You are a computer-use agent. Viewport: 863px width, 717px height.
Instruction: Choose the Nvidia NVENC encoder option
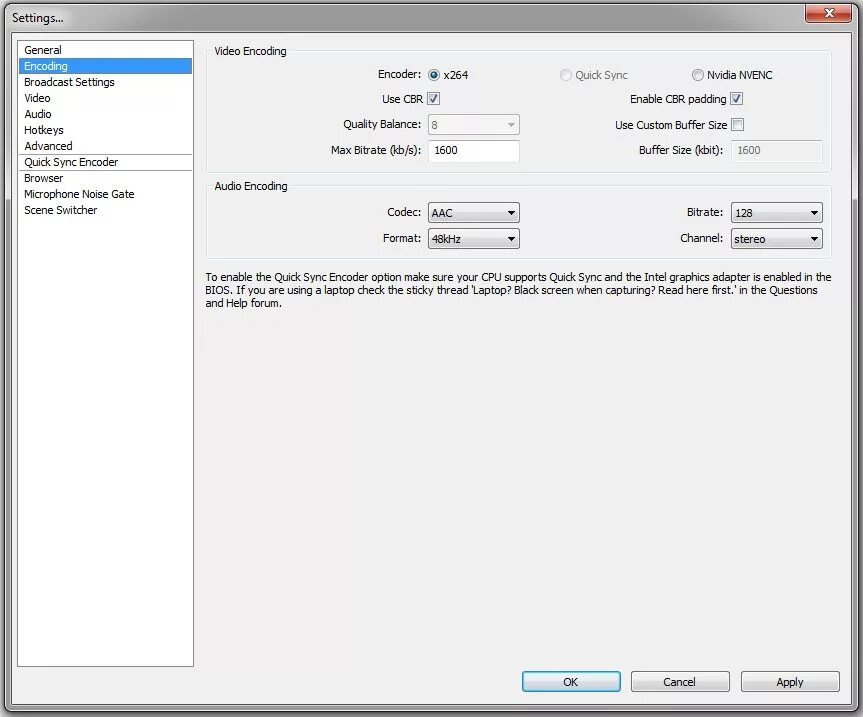697,75
